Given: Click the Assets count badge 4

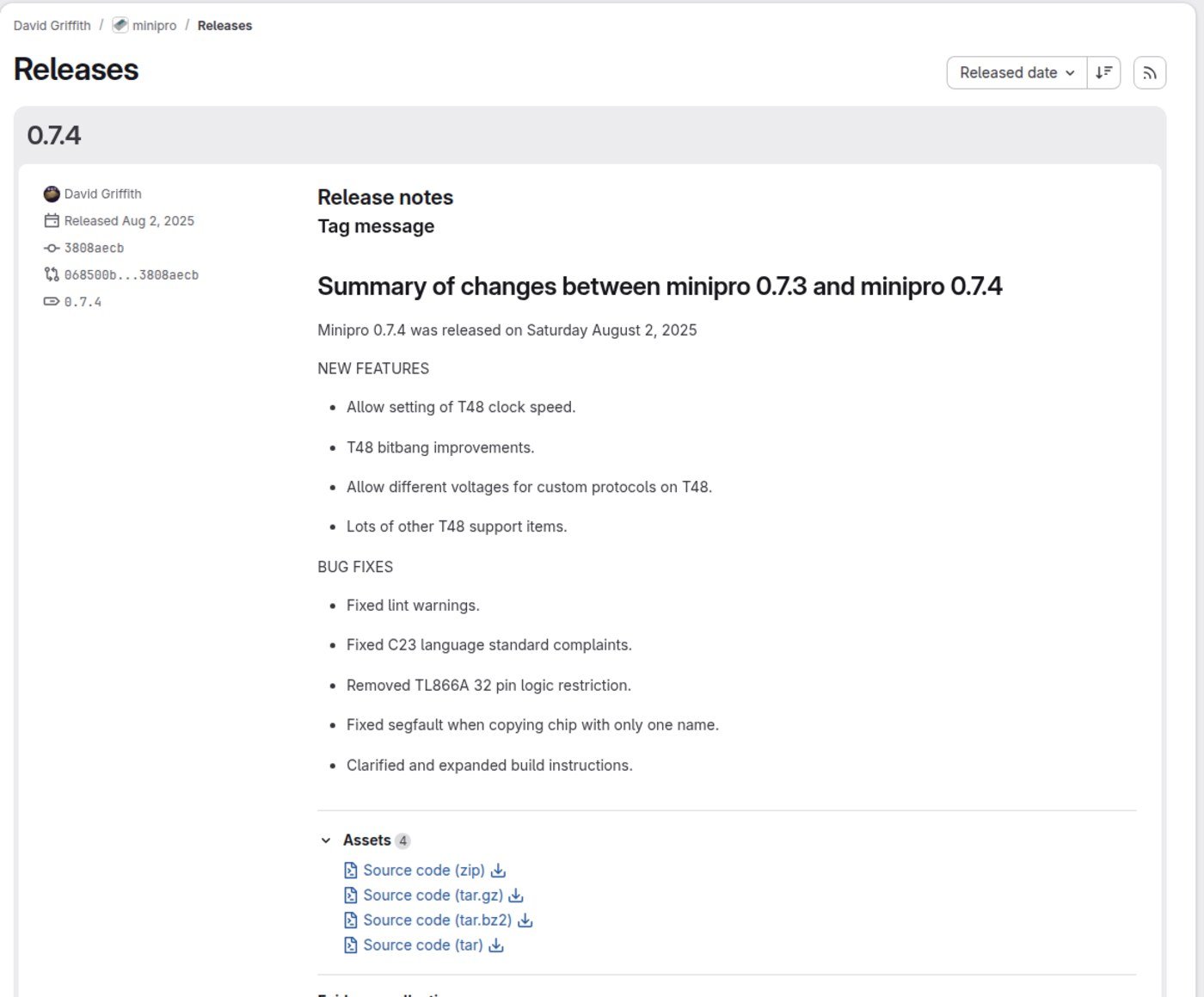Looking at the screenshot, I should [402, 840].
